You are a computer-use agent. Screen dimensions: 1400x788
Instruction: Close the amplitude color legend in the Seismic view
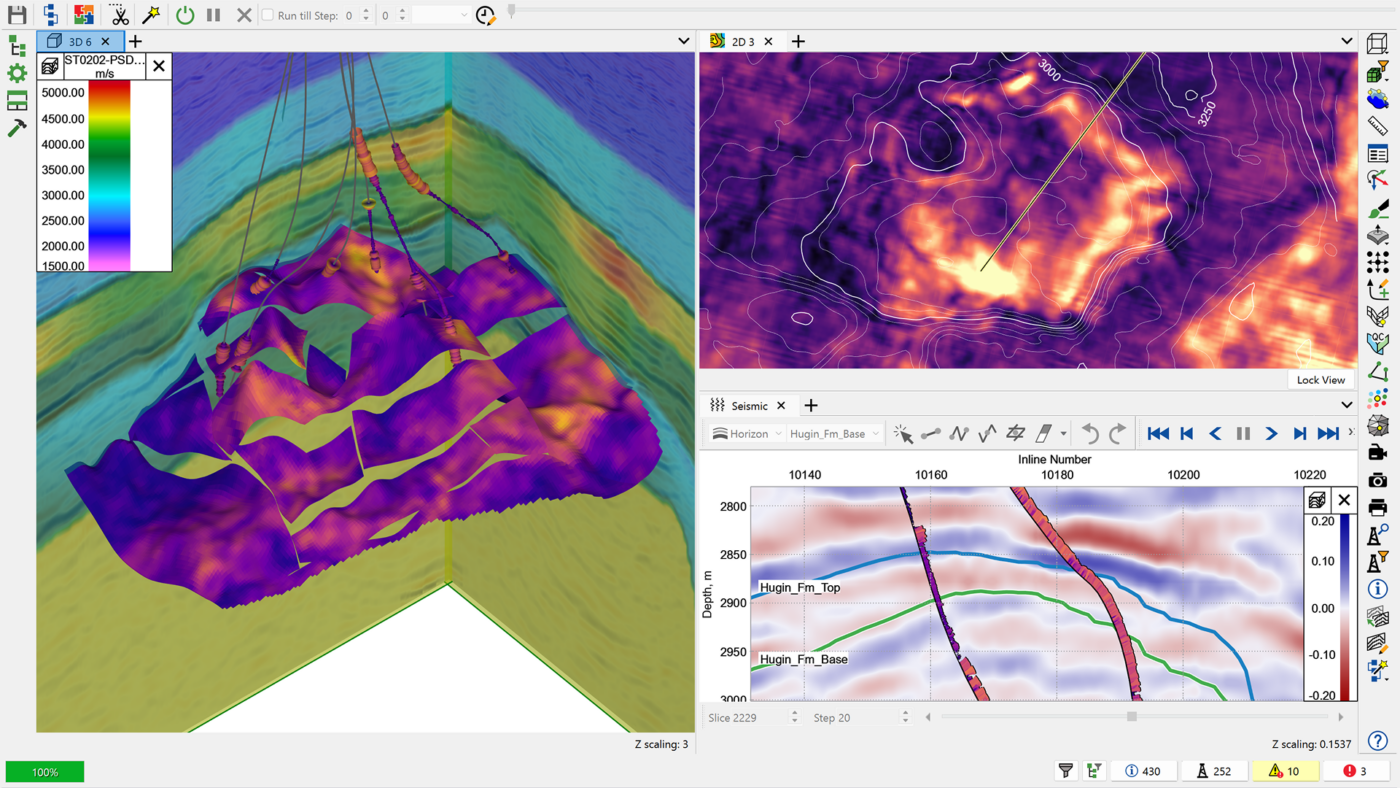tap(1344, 501)
